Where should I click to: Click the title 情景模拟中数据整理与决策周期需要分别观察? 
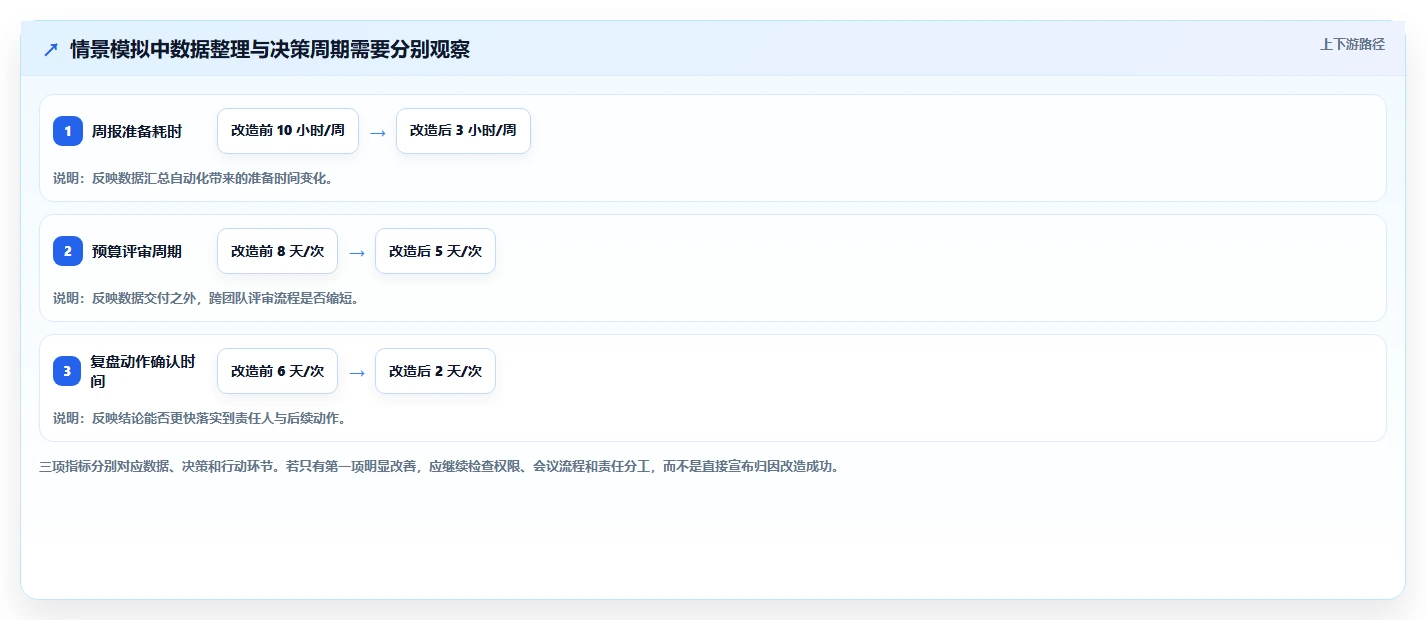tap(270, 50)
